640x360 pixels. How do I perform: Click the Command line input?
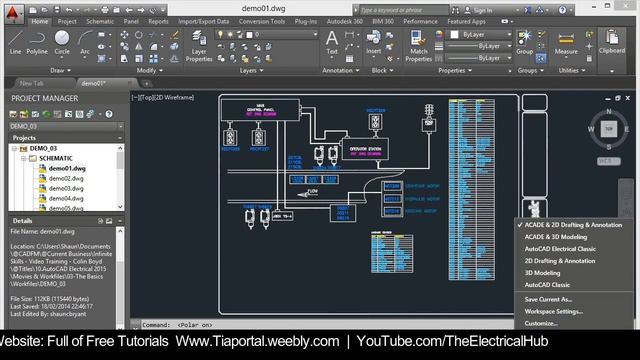click(327, 325)
